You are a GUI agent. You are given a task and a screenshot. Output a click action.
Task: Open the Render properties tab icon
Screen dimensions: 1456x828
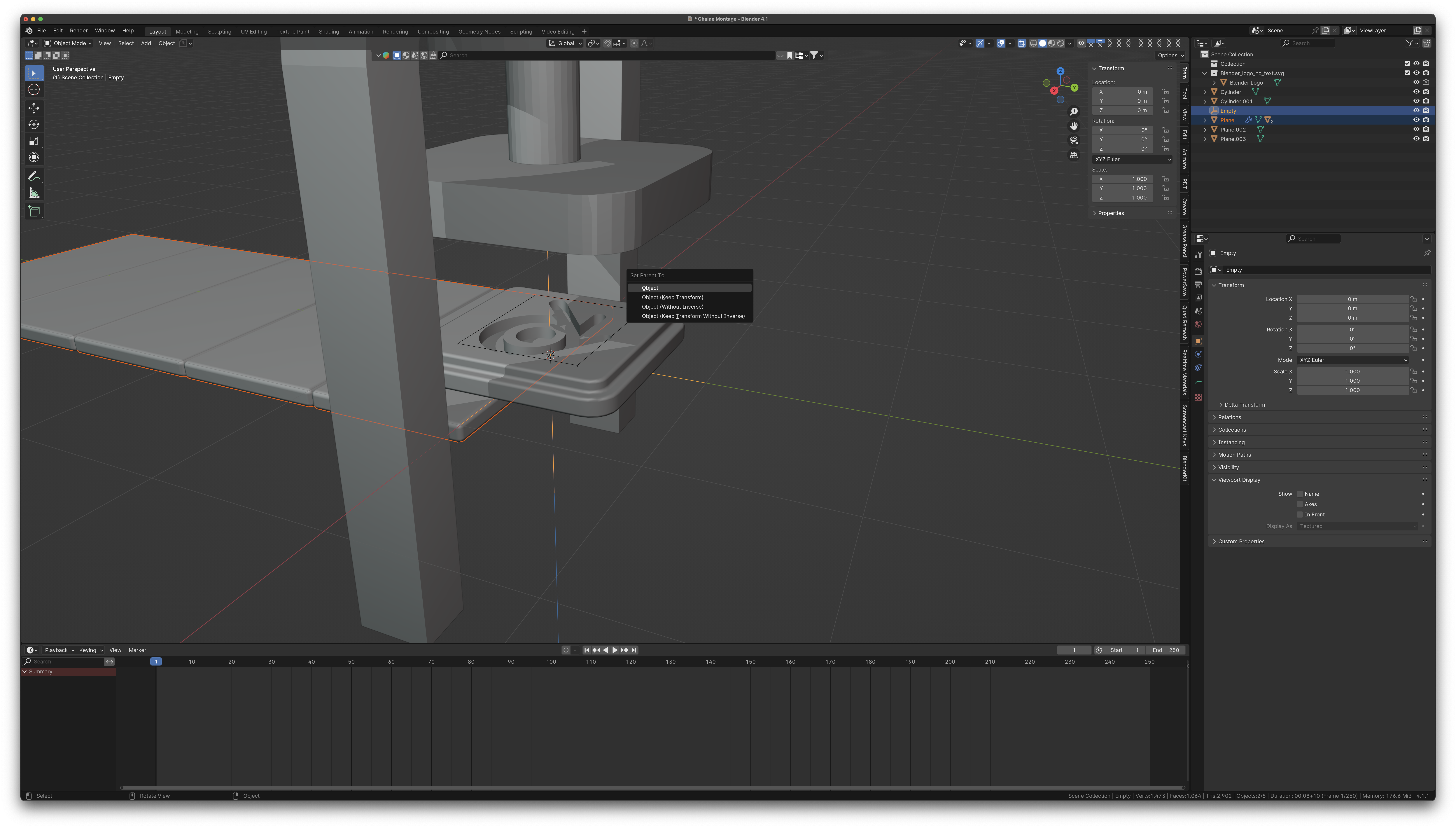coord(1198,272)
